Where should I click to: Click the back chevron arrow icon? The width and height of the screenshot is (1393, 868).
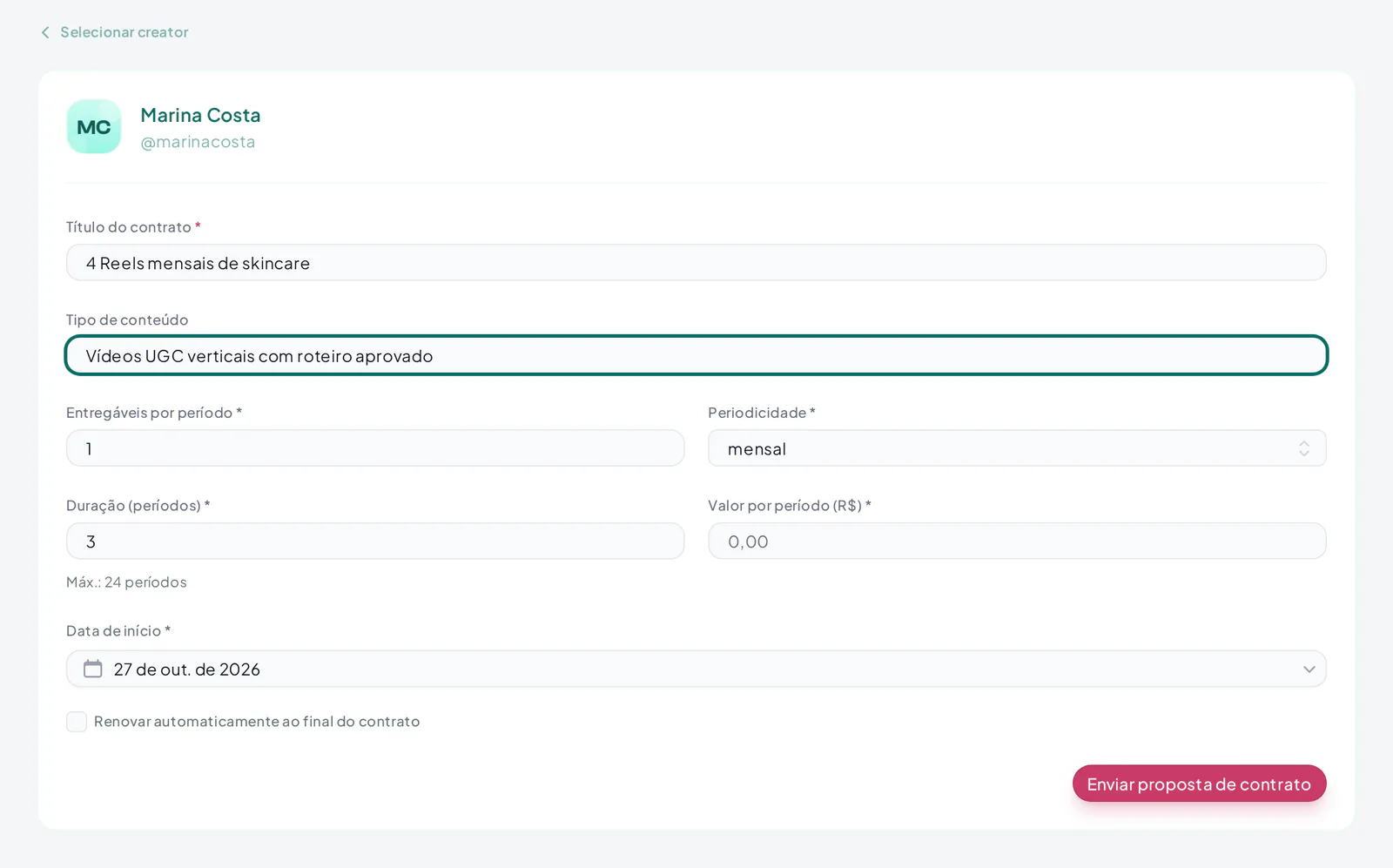(45, 32)
